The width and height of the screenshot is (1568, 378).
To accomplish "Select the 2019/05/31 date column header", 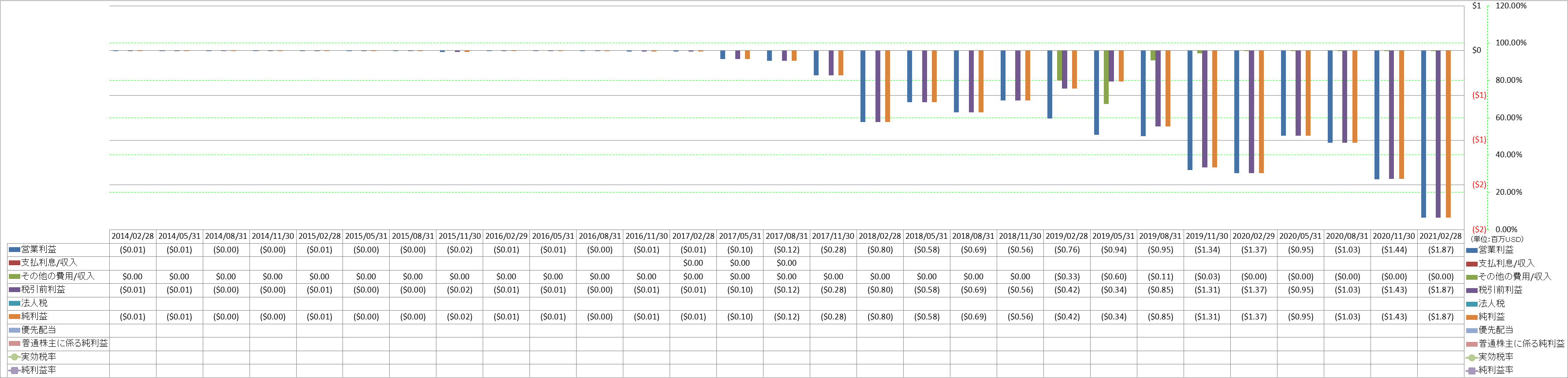I will point(1114,236).
